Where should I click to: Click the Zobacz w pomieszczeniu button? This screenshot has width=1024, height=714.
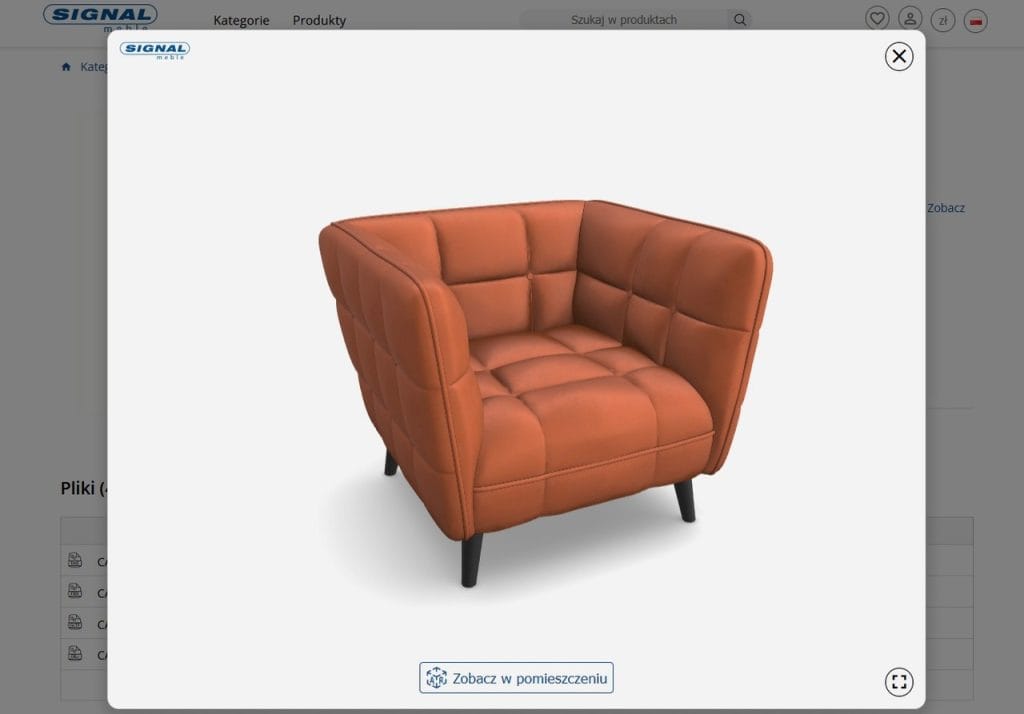point(515,677)
